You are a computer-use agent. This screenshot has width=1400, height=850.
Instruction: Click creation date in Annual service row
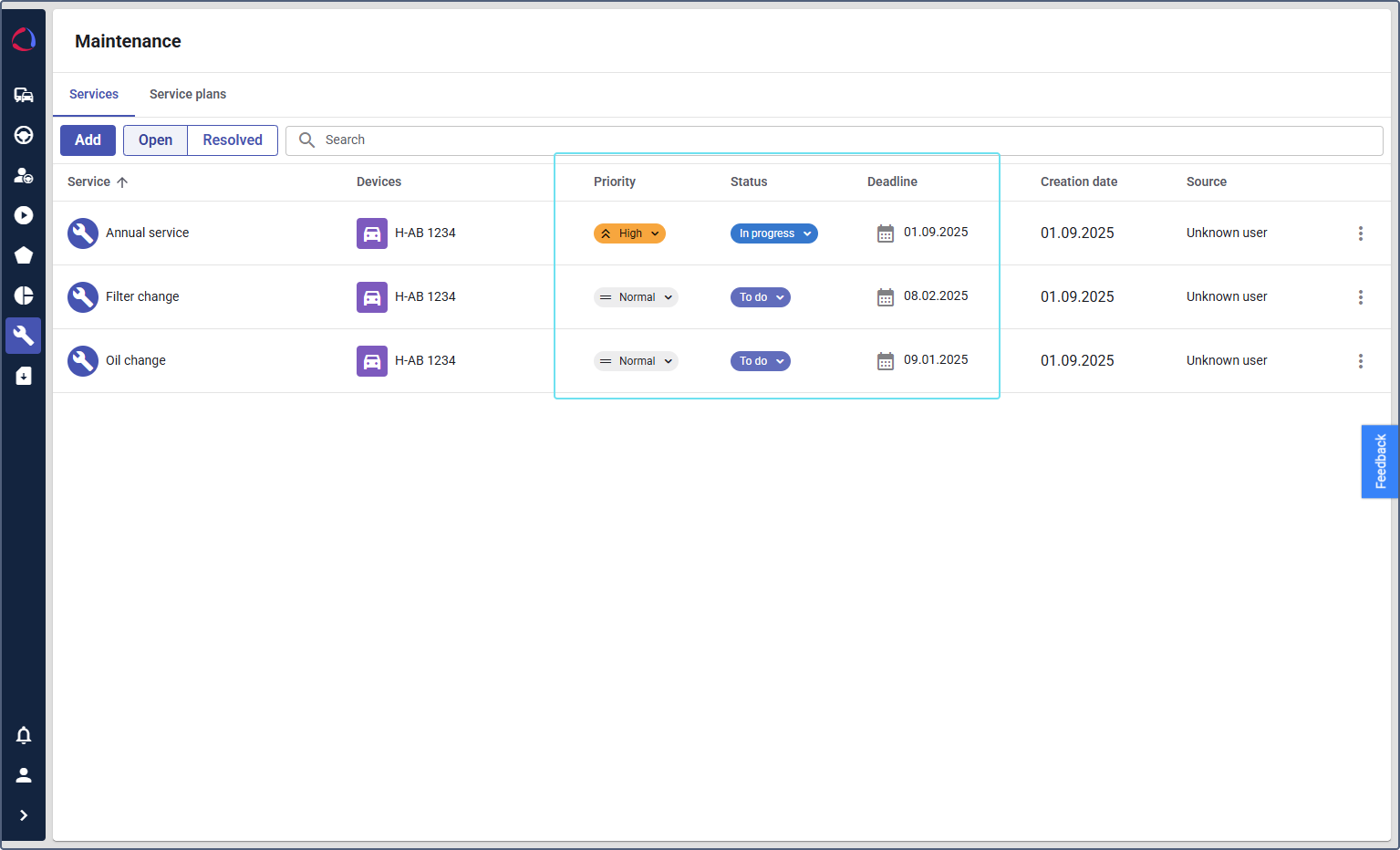click(1077, 233)
